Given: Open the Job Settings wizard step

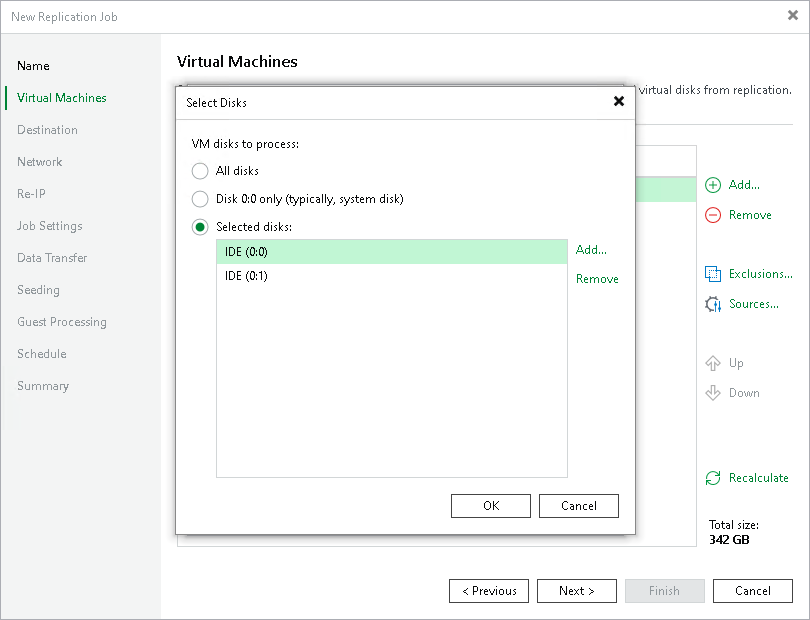Looking at the screenshot, I should pyautogui.click(x=50, y=226).
